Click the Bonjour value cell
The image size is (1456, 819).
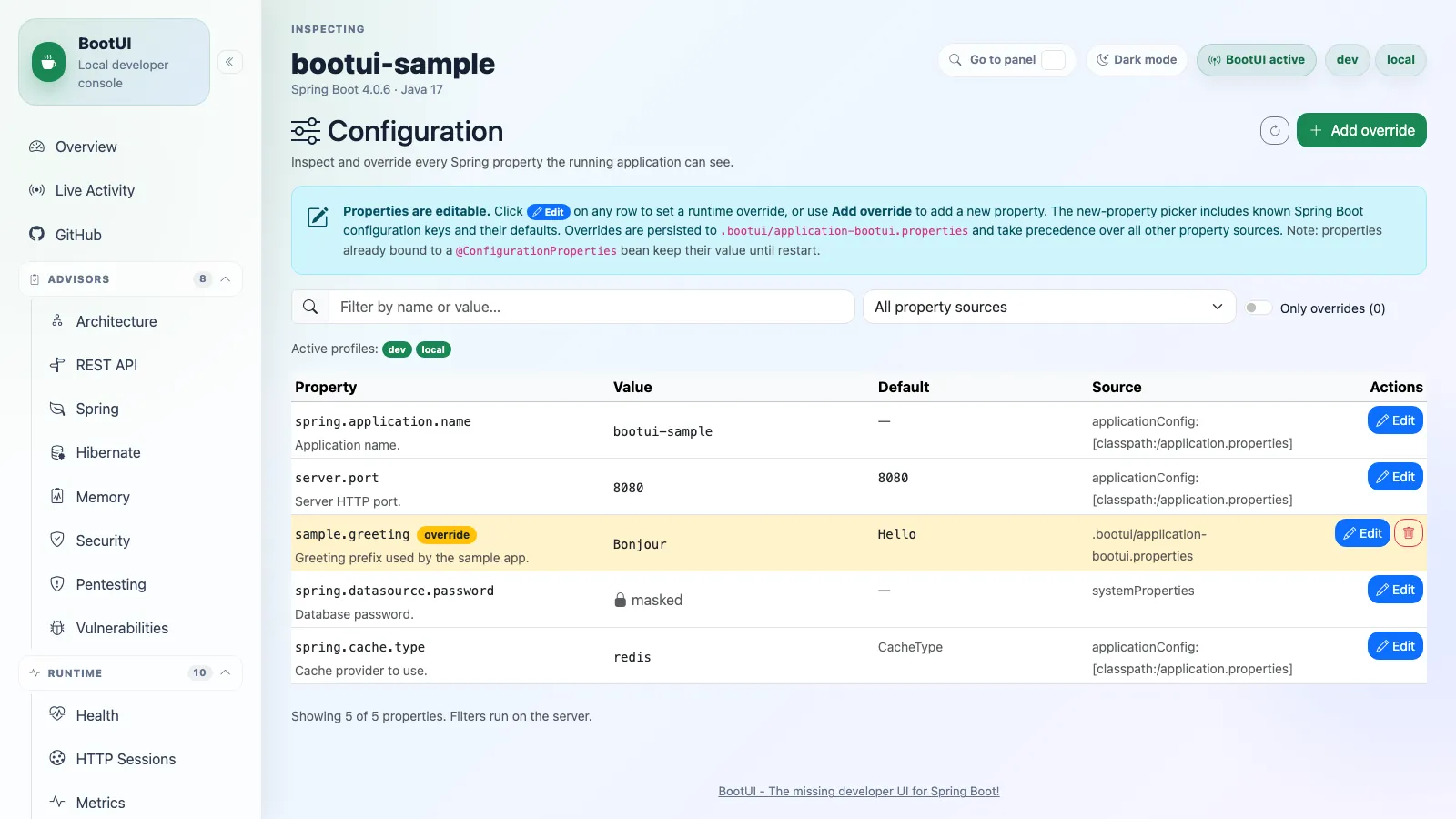[640, 544]
